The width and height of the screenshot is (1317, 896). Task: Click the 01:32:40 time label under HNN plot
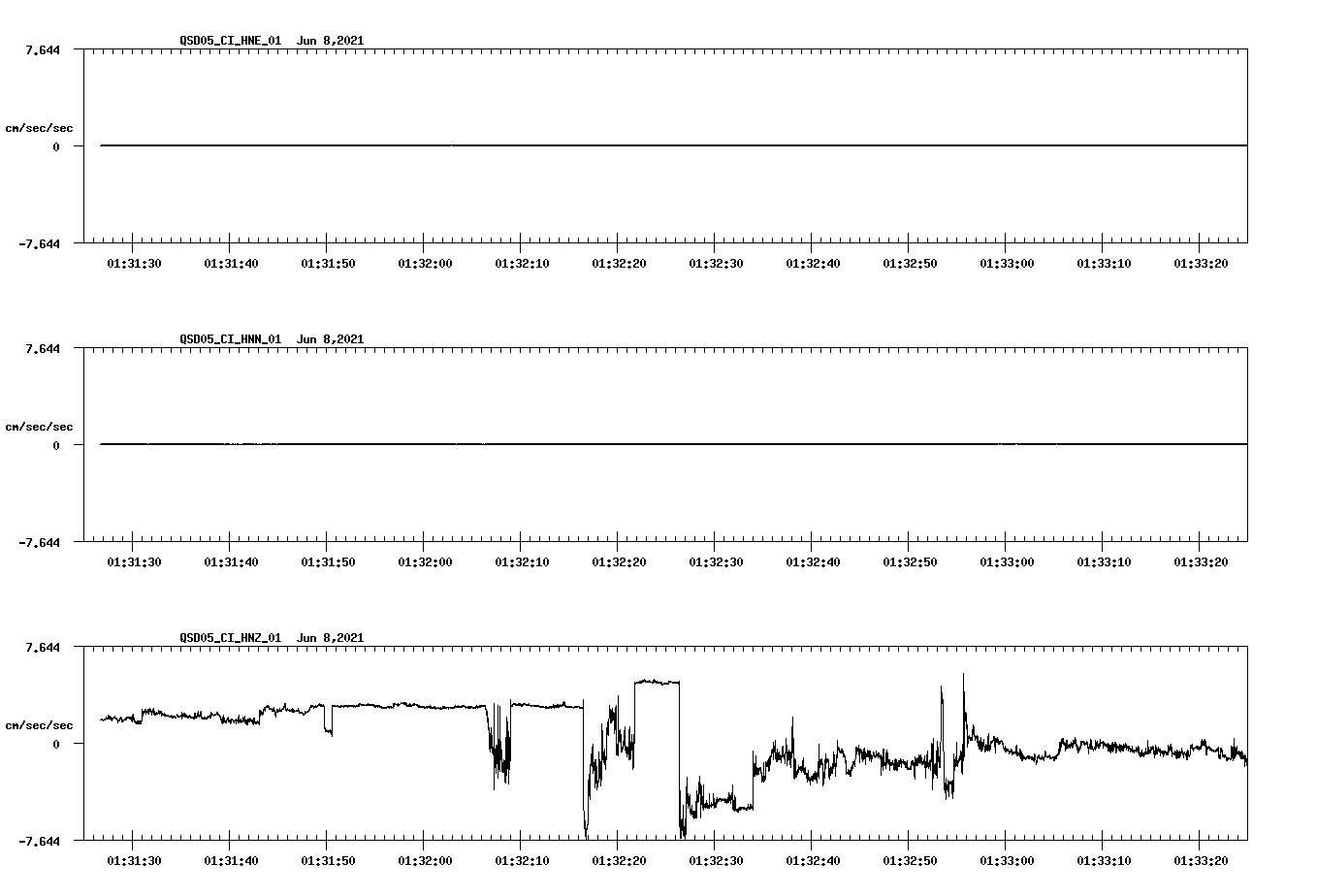click(813, 561)
